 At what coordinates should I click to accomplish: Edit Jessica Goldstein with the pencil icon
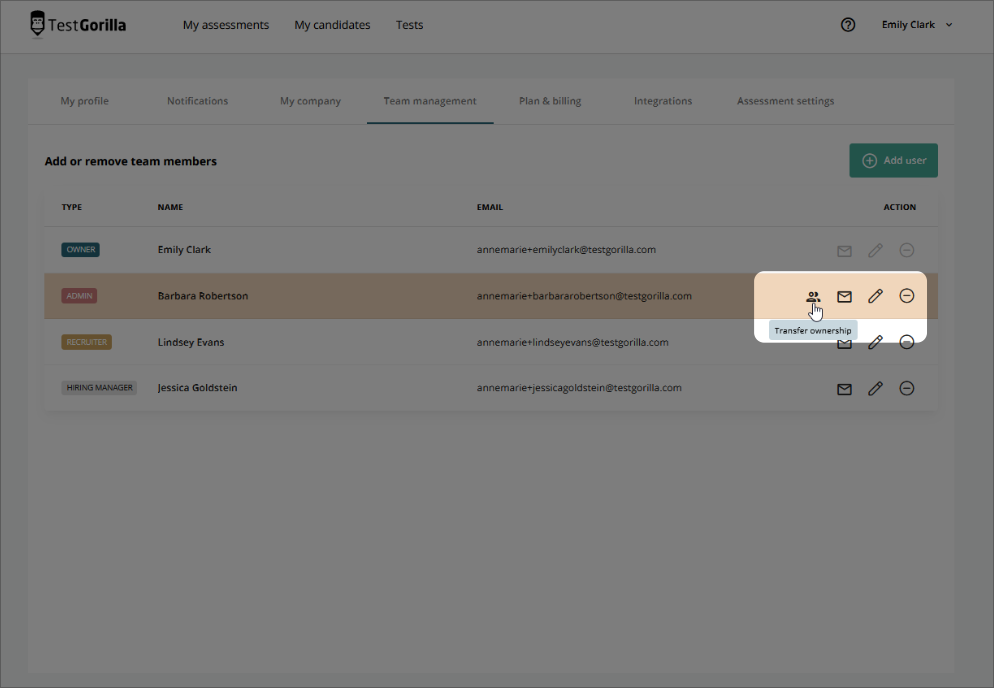click(875, 389)
